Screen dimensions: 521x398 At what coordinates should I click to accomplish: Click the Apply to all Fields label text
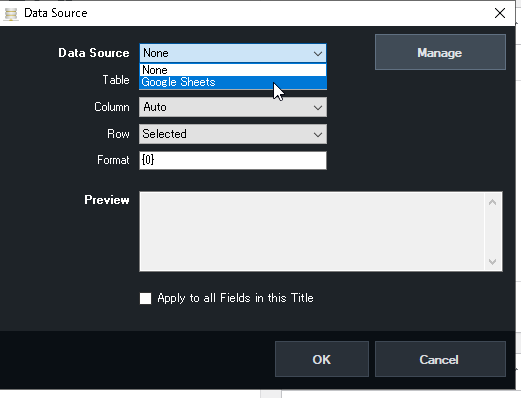235,298
